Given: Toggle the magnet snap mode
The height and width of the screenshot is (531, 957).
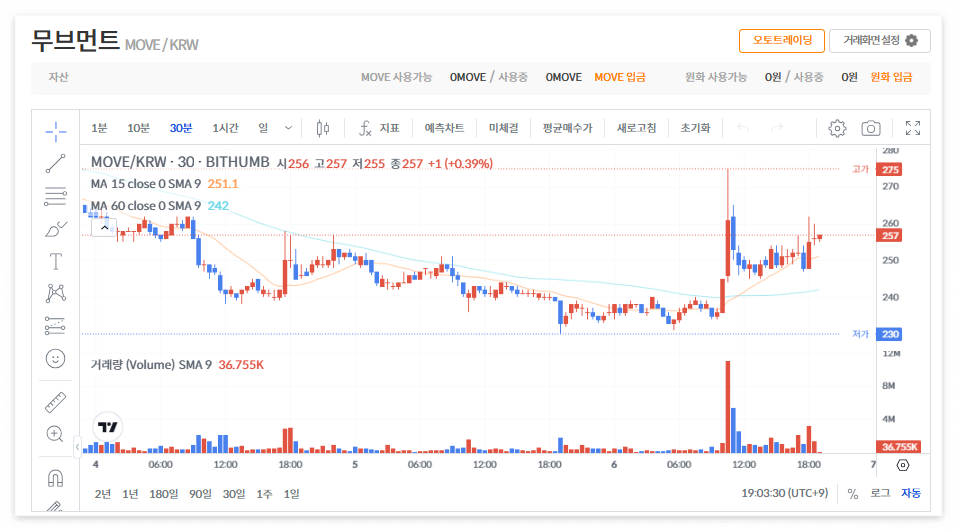Looking at the screenshot, I should (x=56, y=478).
